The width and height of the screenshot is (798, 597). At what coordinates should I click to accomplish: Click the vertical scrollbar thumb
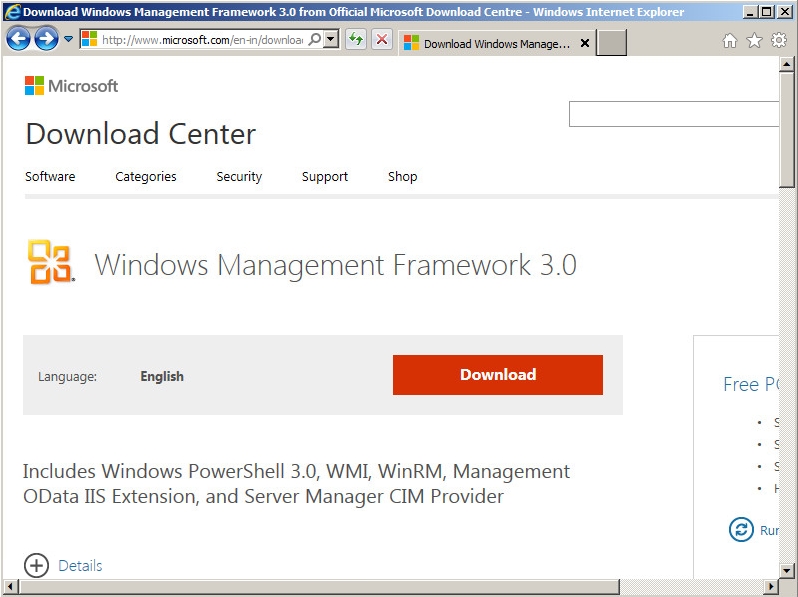click(x=786, y=130)
